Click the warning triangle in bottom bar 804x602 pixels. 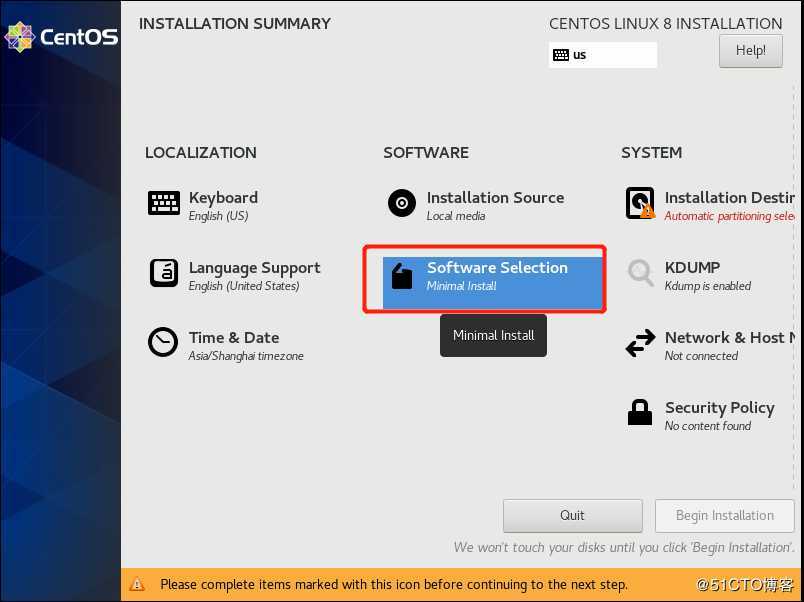pyautogui.click(x=137, y=584)
